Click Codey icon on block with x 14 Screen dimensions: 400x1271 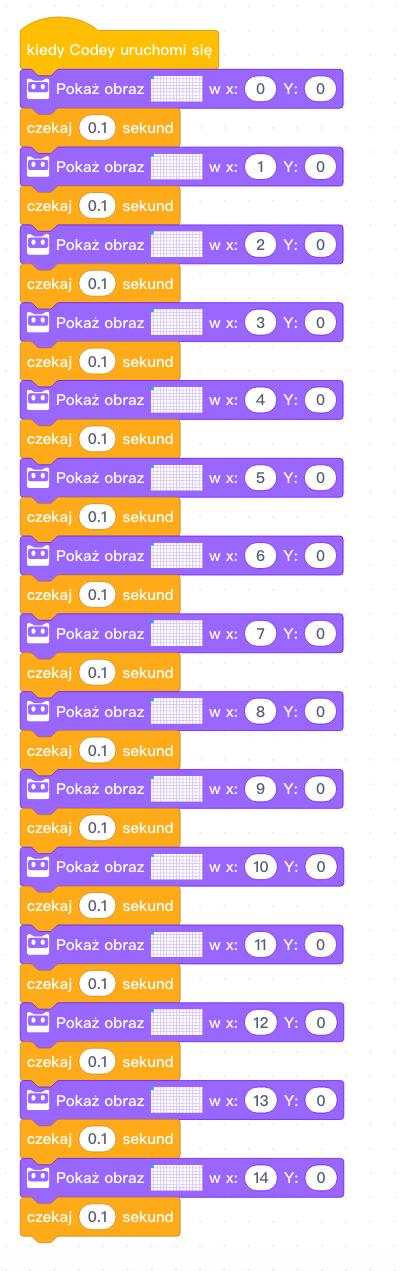click(39, 1178)
